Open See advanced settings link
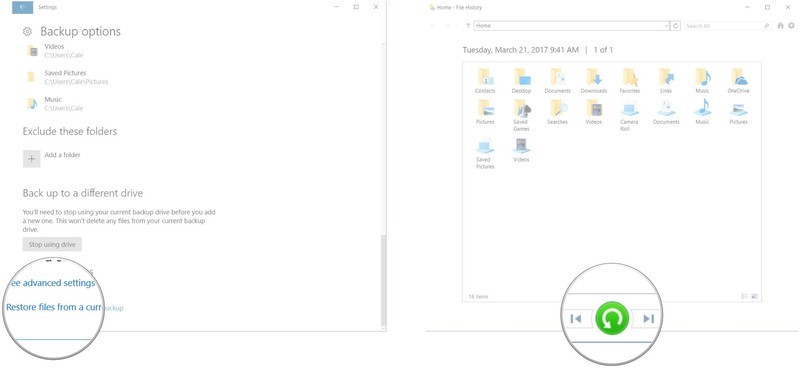Screen dimensions: 800x368 pyautogui.click(x=52, y=283)
